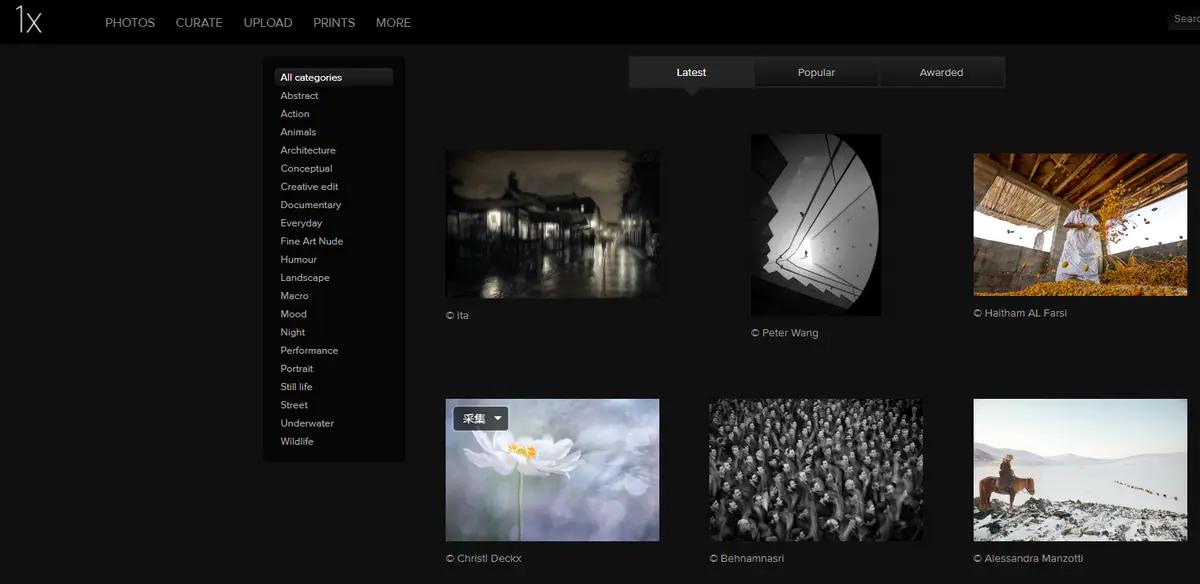Click the 1x site logo
The image size is (1200, 584).
coord(28,21)
